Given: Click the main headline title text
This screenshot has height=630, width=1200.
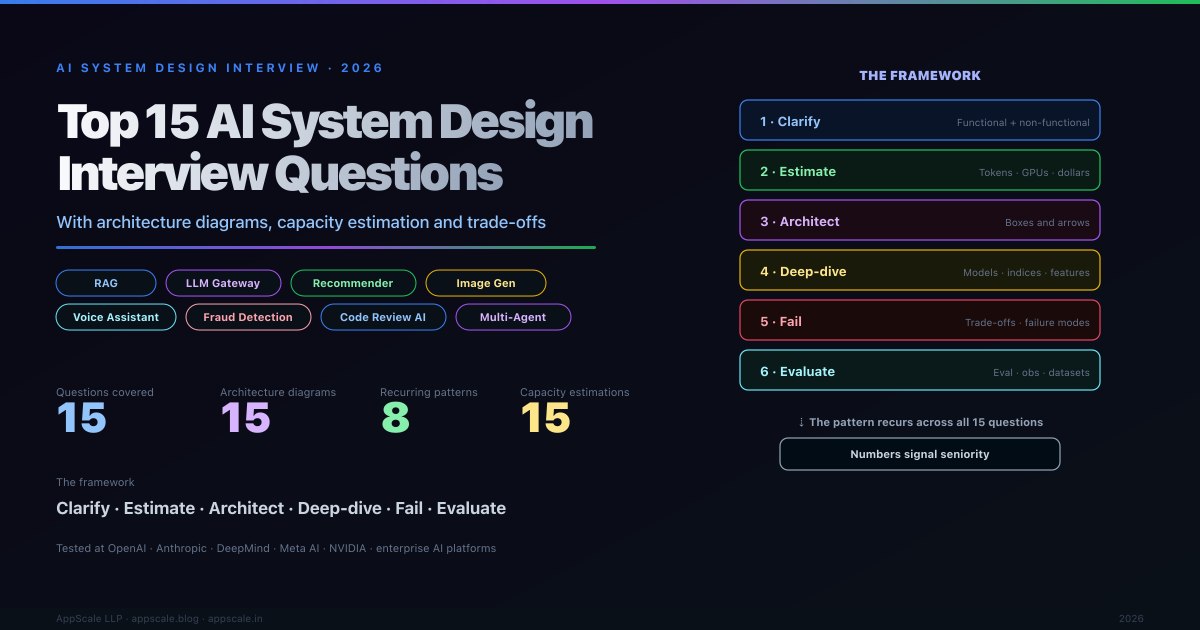Looking at the screenshot, I should (325, 148).
